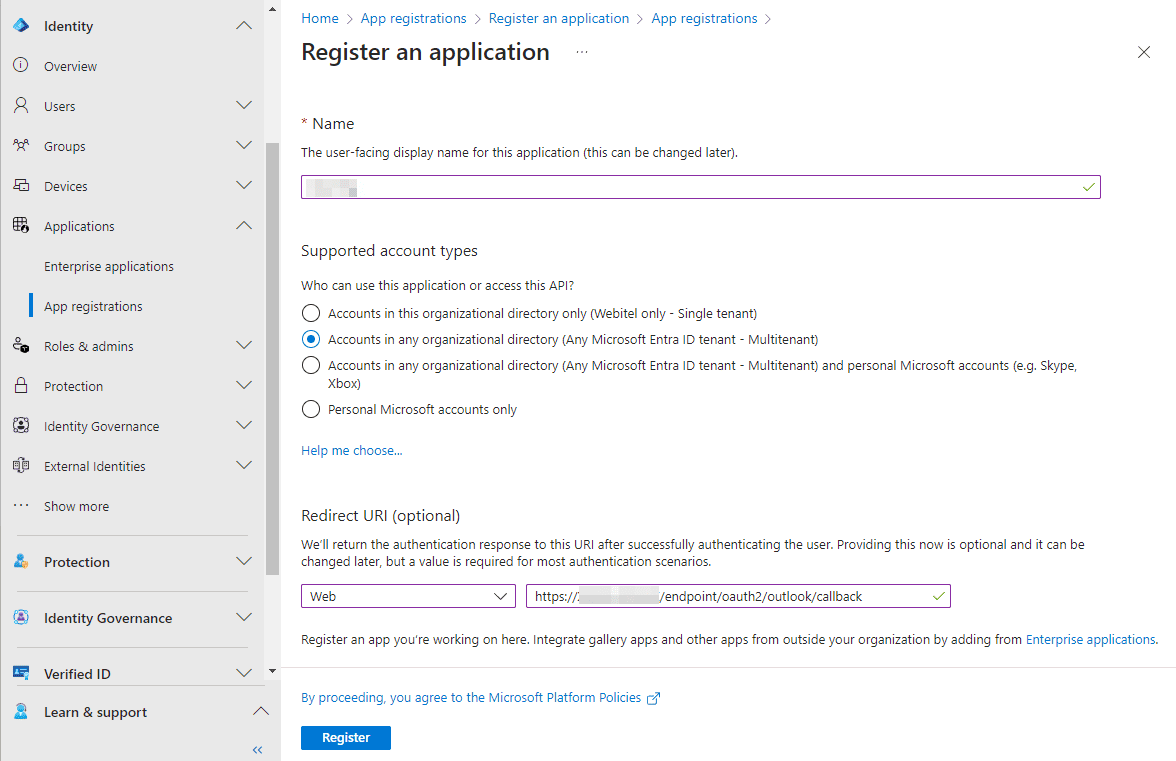Image resolution: width=1176 pixels, height=761 pixels.
Task: Click the Roles & admins icon
Action: click(21, 346)
